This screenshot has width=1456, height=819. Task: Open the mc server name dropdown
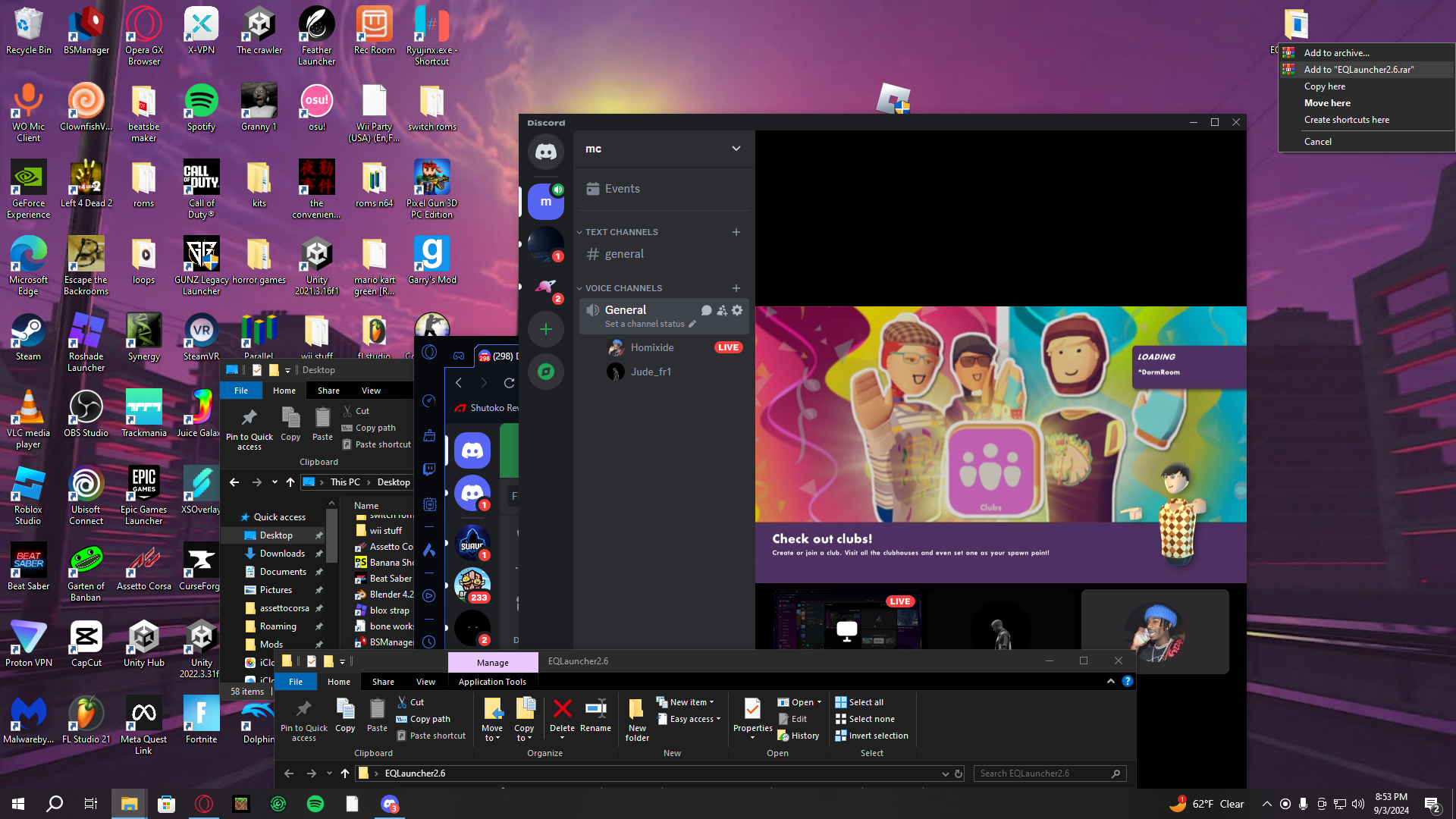[x=736, y=149]
